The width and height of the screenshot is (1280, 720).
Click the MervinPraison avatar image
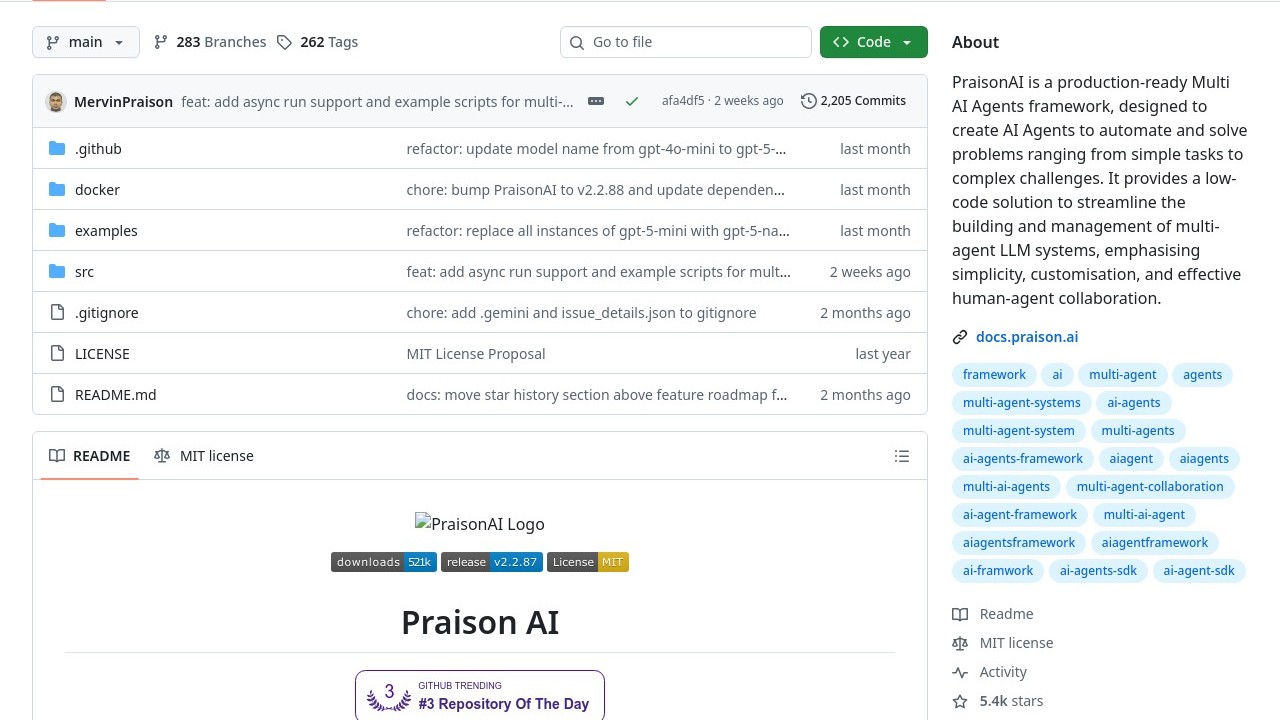pos(56,102)
